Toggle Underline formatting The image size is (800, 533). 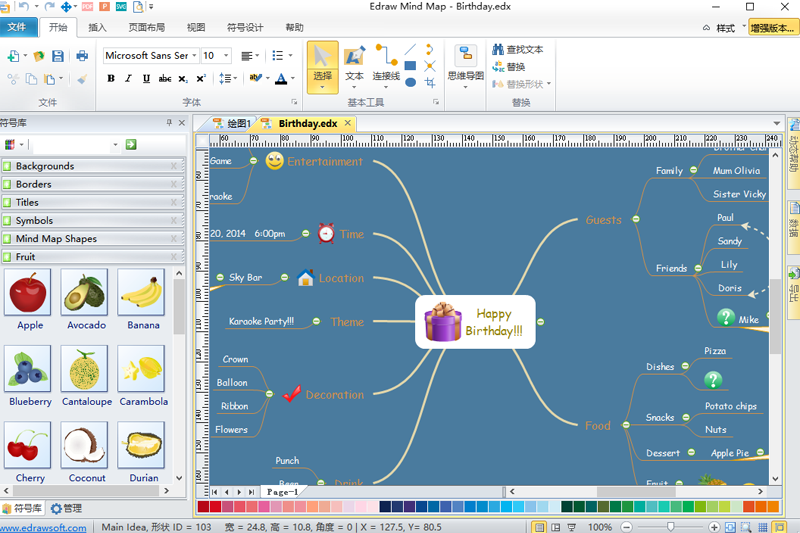[148, 79]
